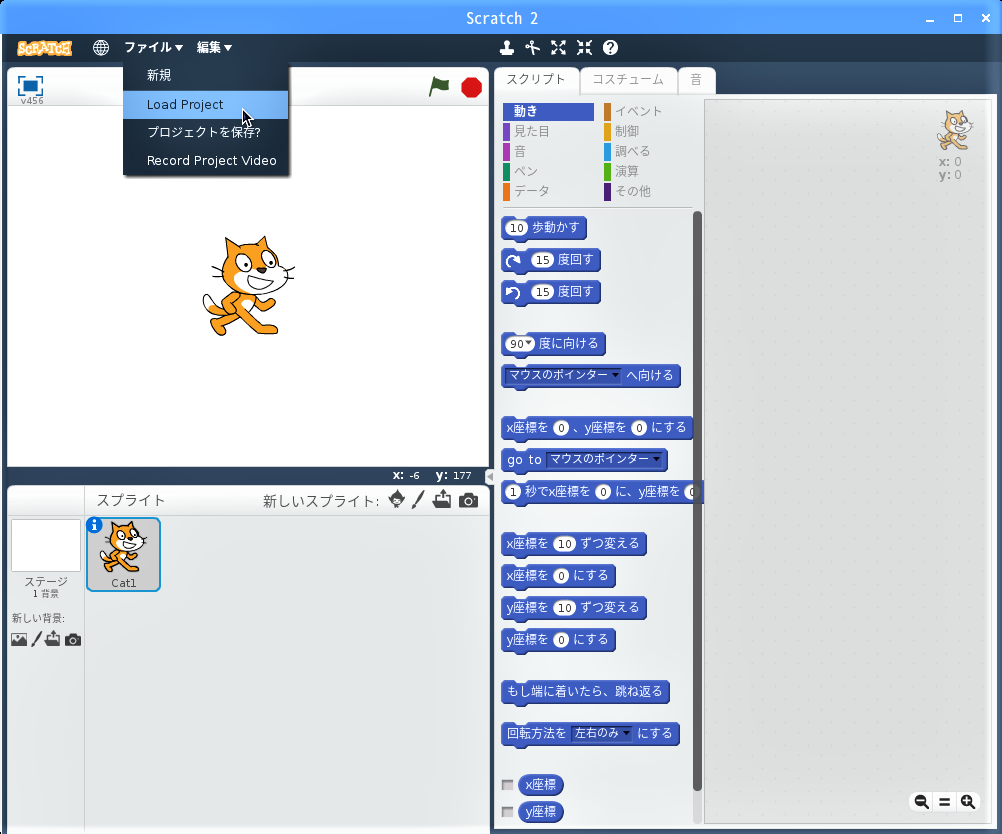Choose Load Project menu item

[x=206, y=104]
